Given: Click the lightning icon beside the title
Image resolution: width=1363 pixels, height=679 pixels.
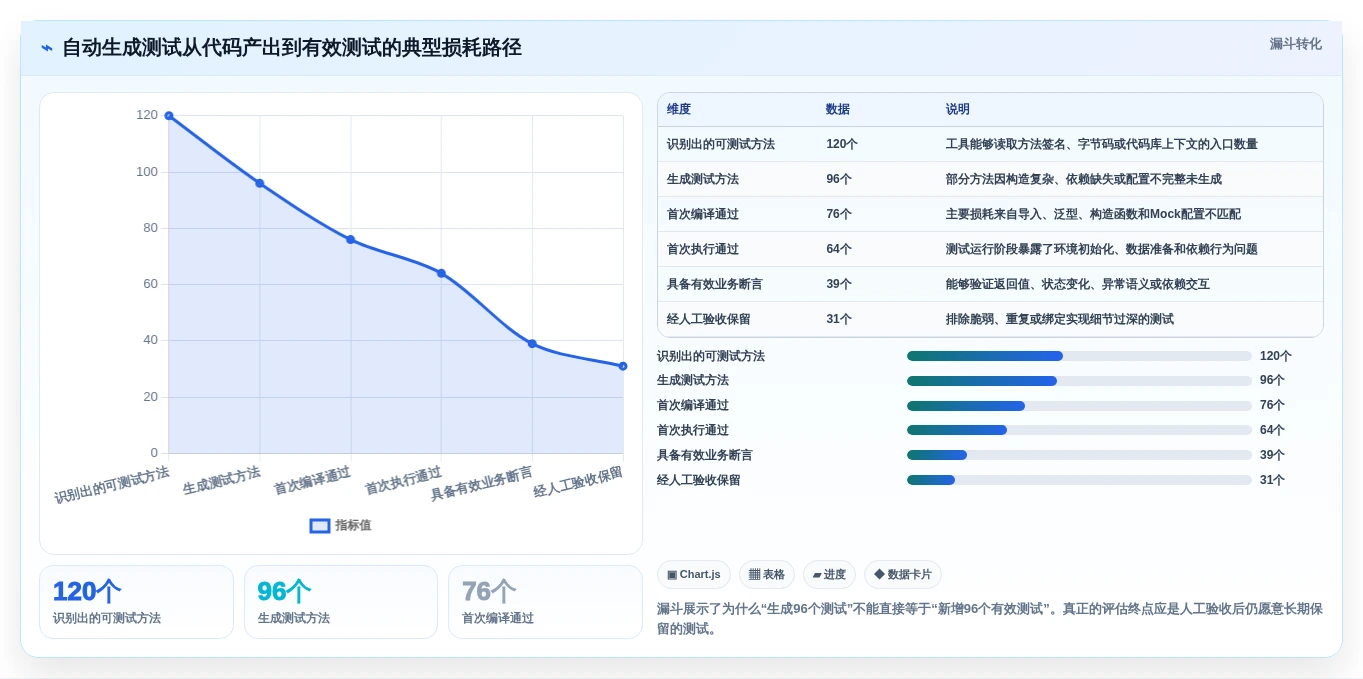Looking at the screenshot, I should (47, 48).
